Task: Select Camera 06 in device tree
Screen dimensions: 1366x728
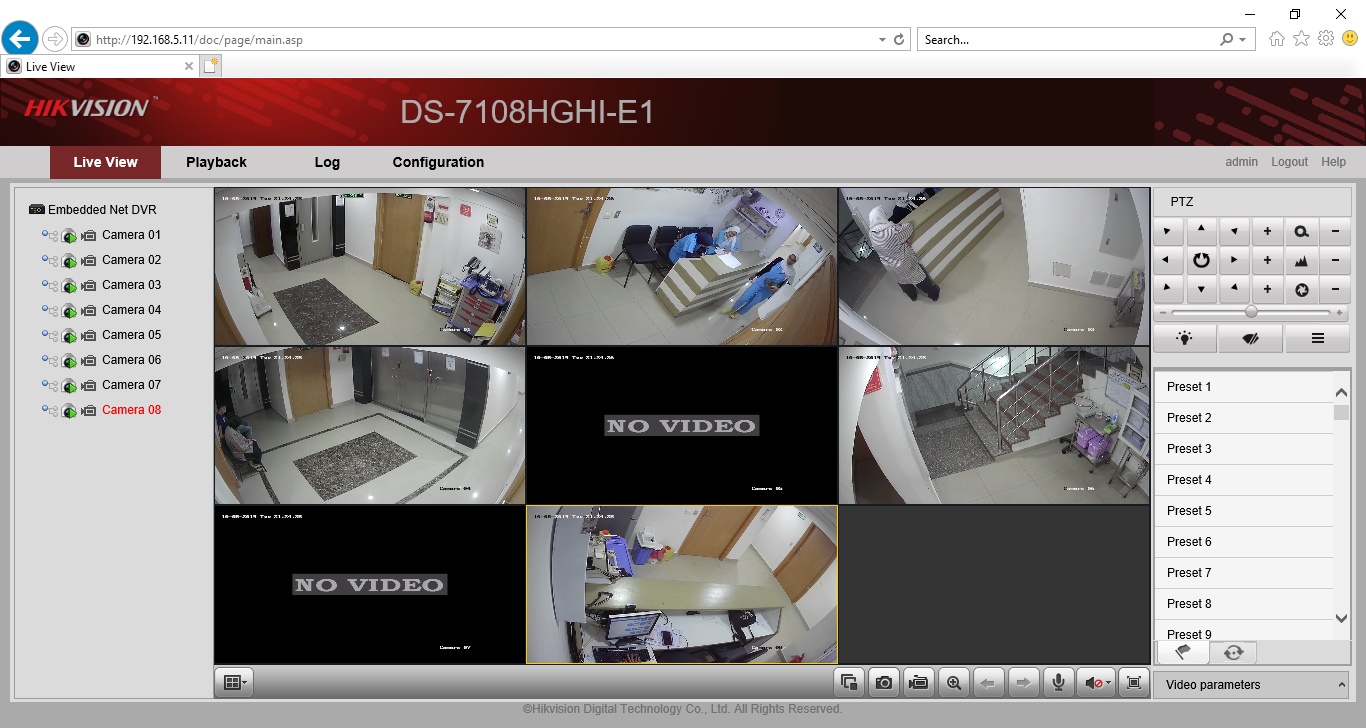Action: click(x=131, y=360)
